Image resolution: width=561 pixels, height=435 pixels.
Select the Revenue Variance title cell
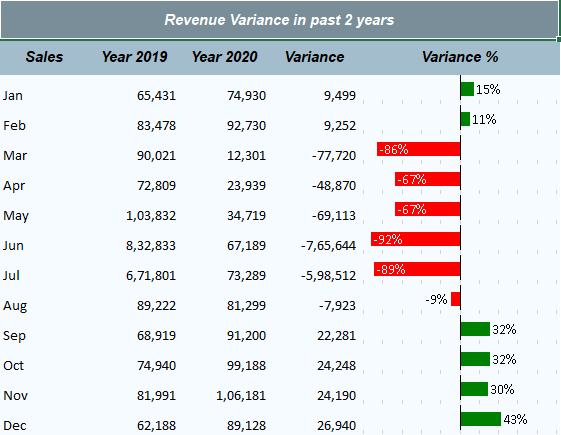[279, 20]
